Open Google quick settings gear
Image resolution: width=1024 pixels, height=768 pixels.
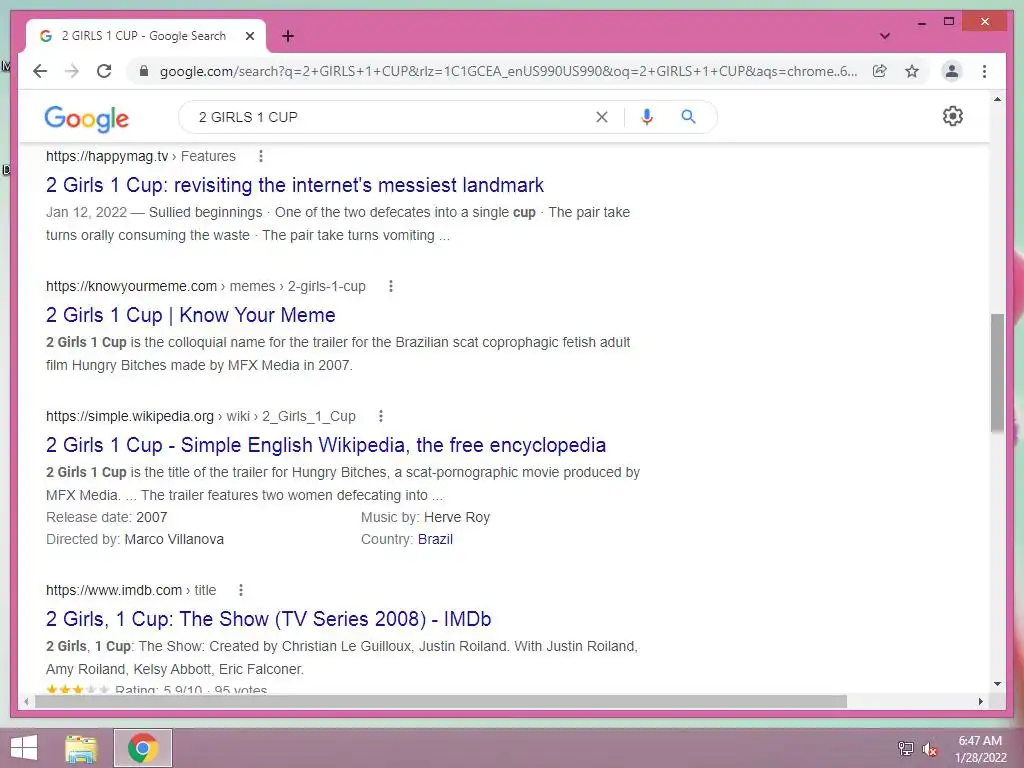pyautogui.click(x=953, y=116)
